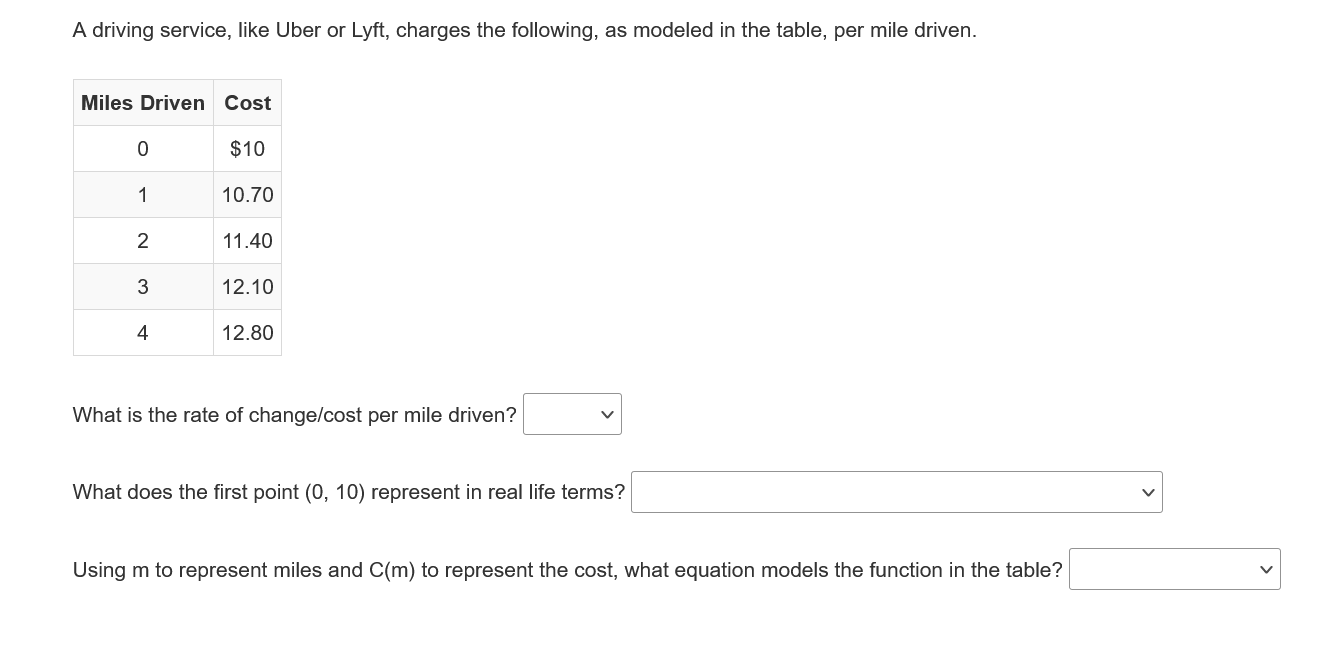Click the cost cell showing 11.40
Screen dimensions: 1328x672
click(247, 240)
